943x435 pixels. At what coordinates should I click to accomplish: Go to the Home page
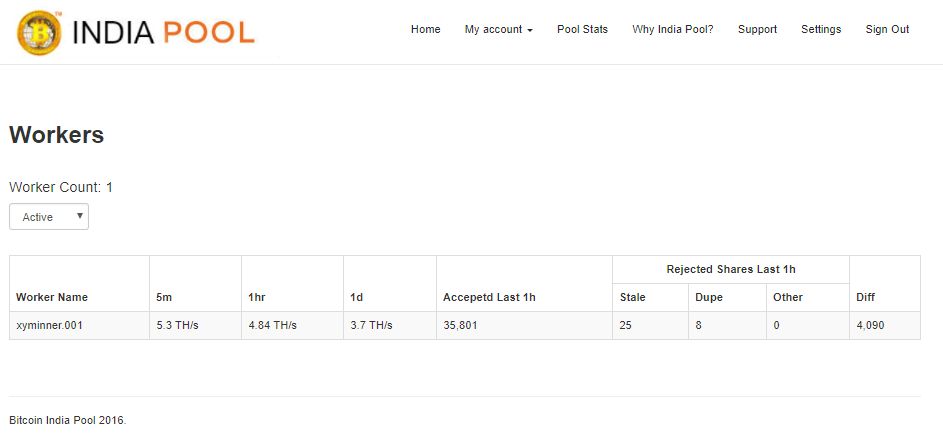425,29
